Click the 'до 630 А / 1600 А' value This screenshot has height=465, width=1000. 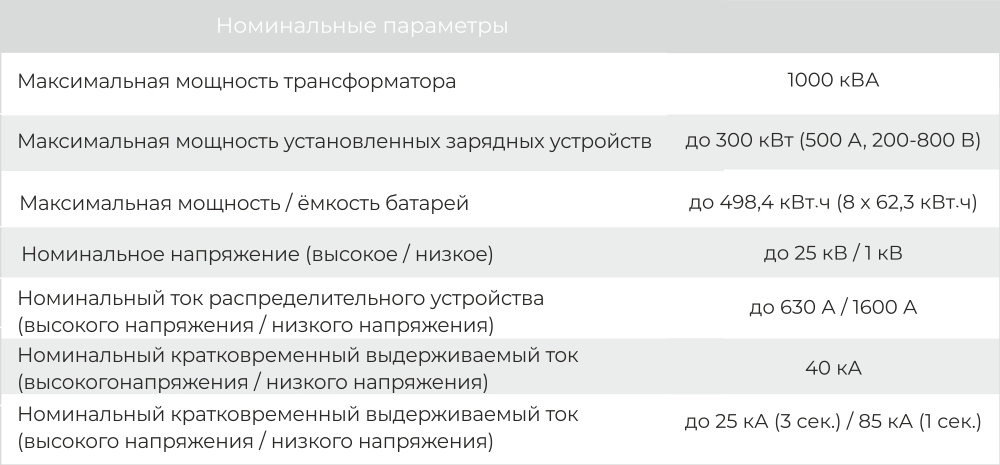point(833,307)
